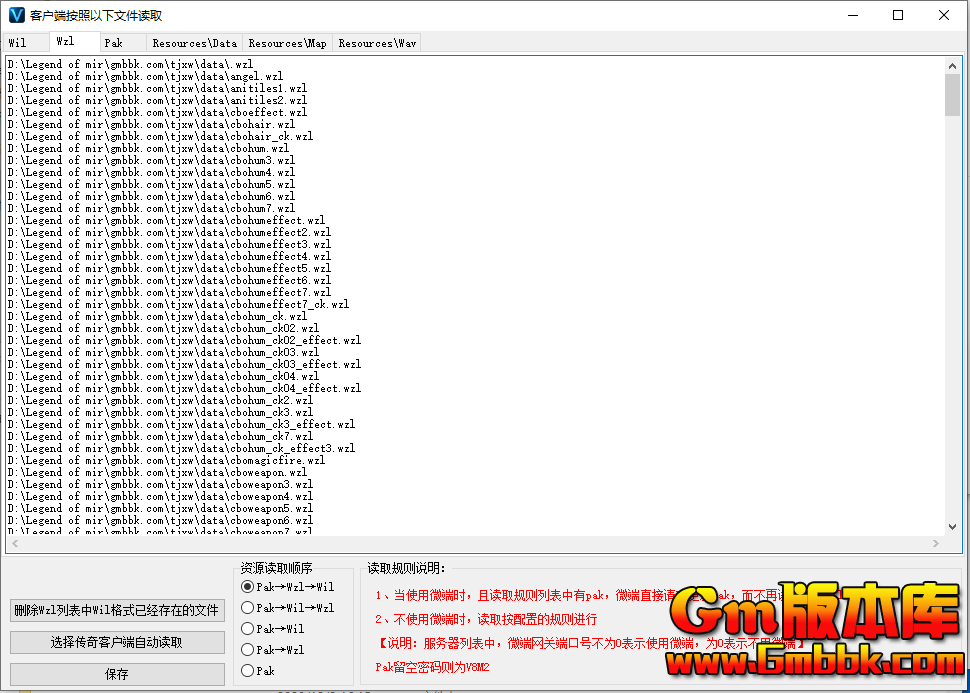
Task: Open the Pak tab
Action: point(114,43)
